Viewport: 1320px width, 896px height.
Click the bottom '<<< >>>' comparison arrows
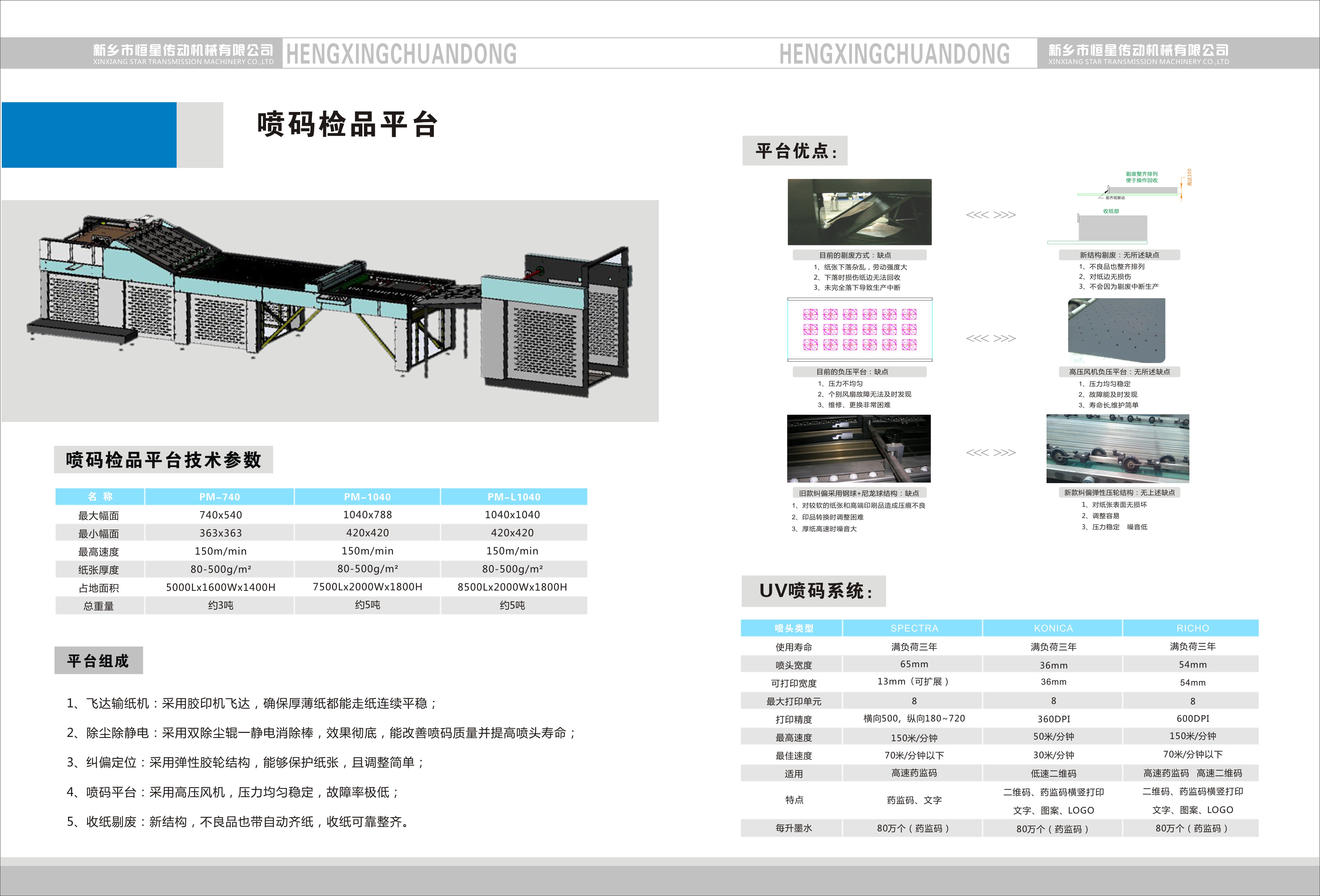(x=991, y=453)
